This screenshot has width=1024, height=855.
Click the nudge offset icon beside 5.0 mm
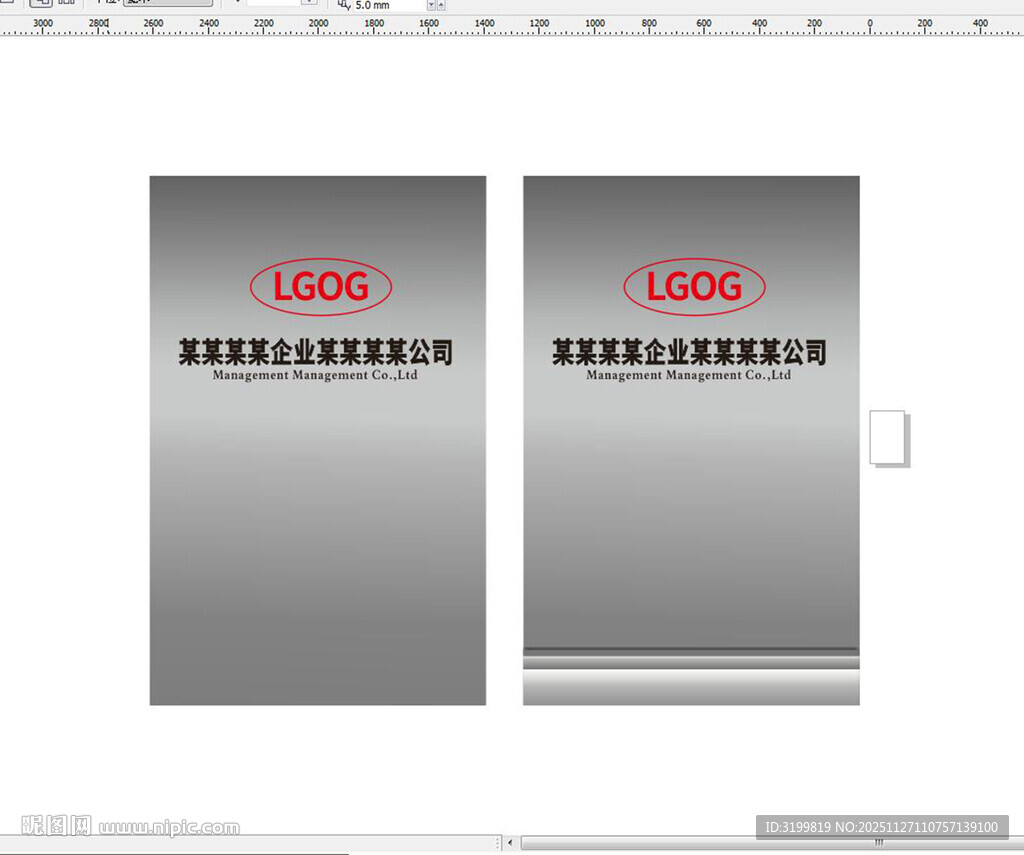[344, 5]
